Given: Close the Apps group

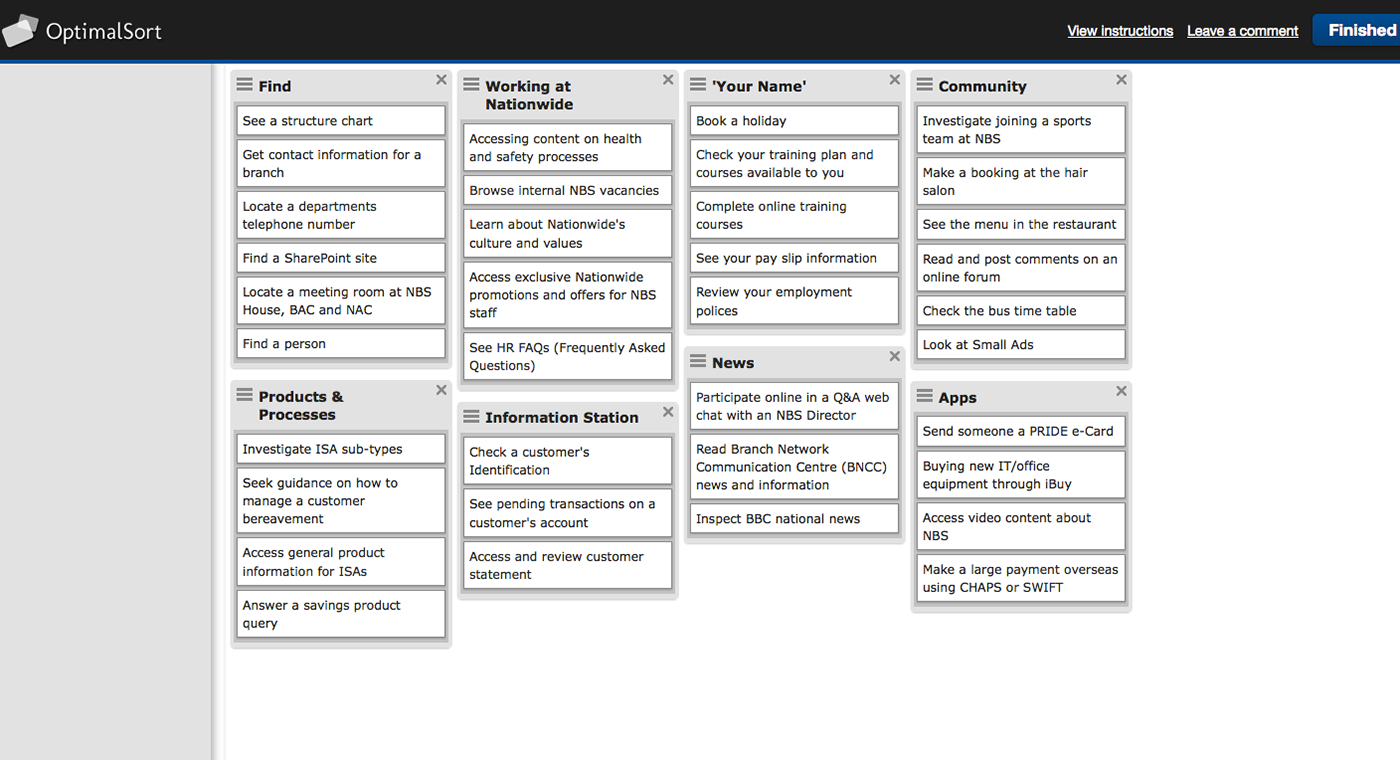Looking at the screenshot, I should (1121, 391).
